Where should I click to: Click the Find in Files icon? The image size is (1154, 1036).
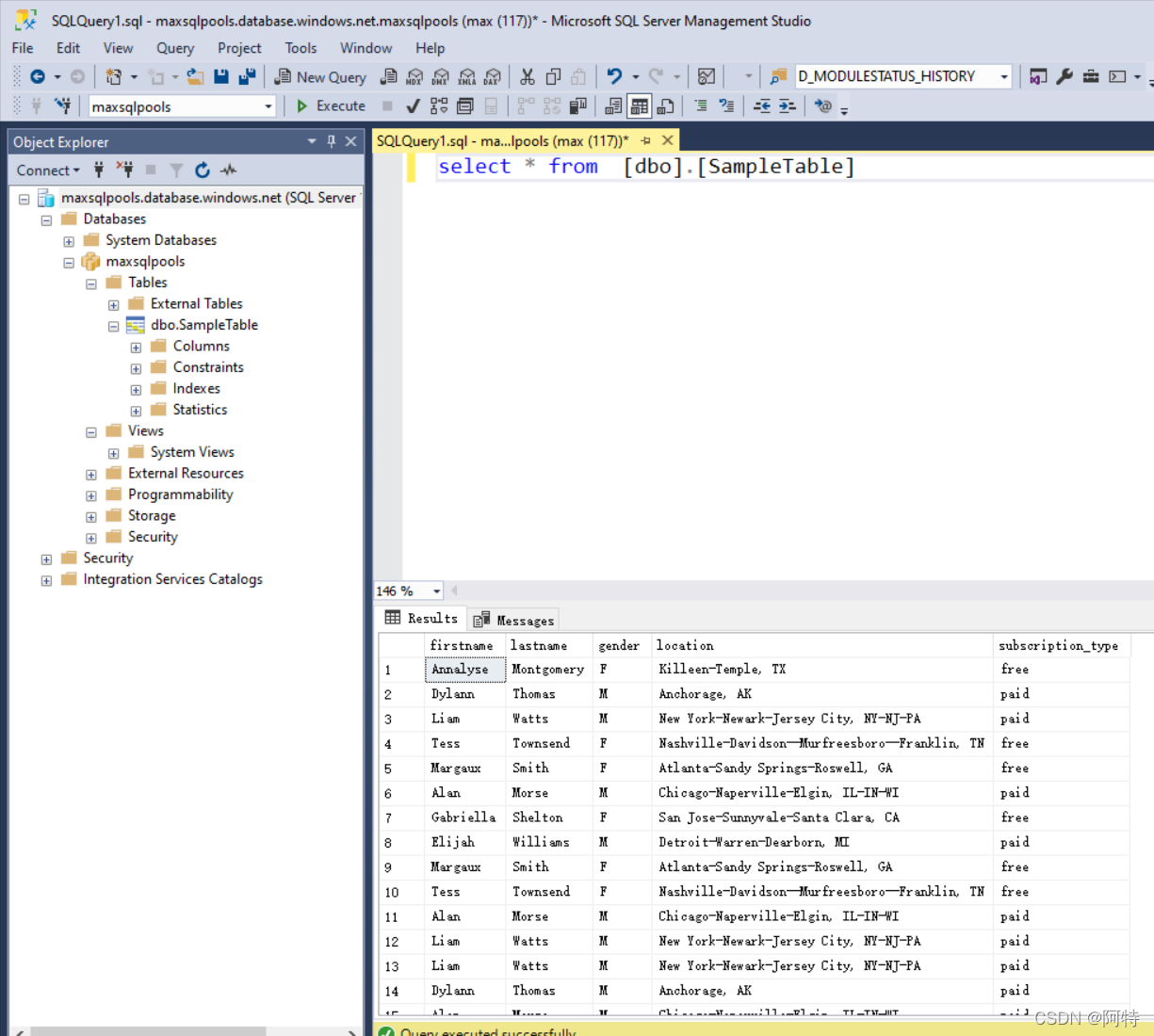[778, 76]
